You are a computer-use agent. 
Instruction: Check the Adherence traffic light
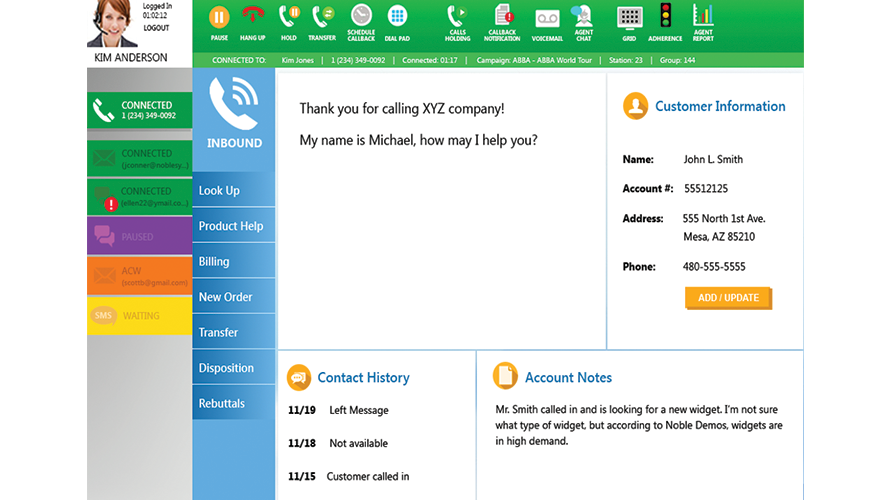pos(665,16)
